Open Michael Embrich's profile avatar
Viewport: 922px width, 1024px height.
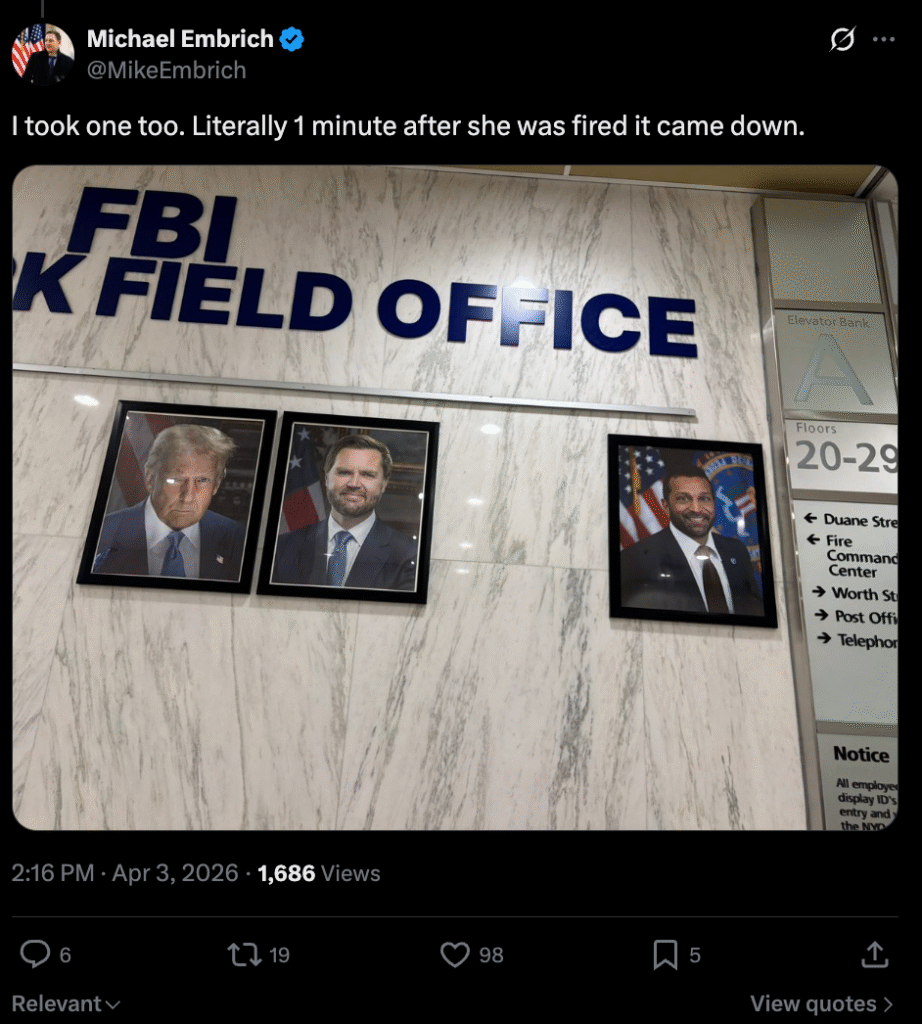point(42,53)
